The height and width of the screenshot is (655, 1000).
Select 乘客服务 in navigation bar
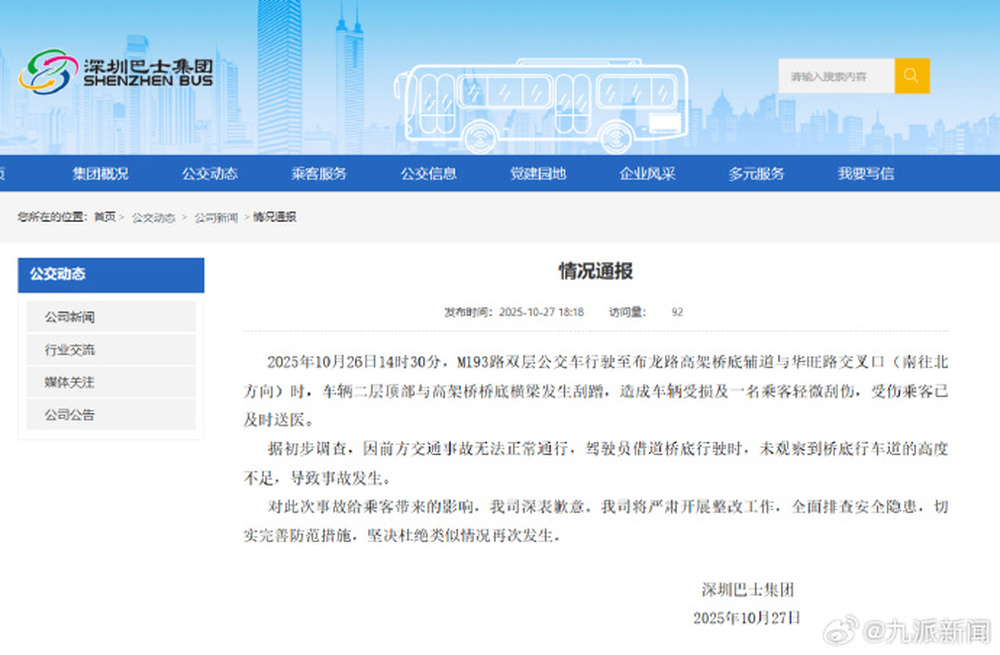point(319,173)
